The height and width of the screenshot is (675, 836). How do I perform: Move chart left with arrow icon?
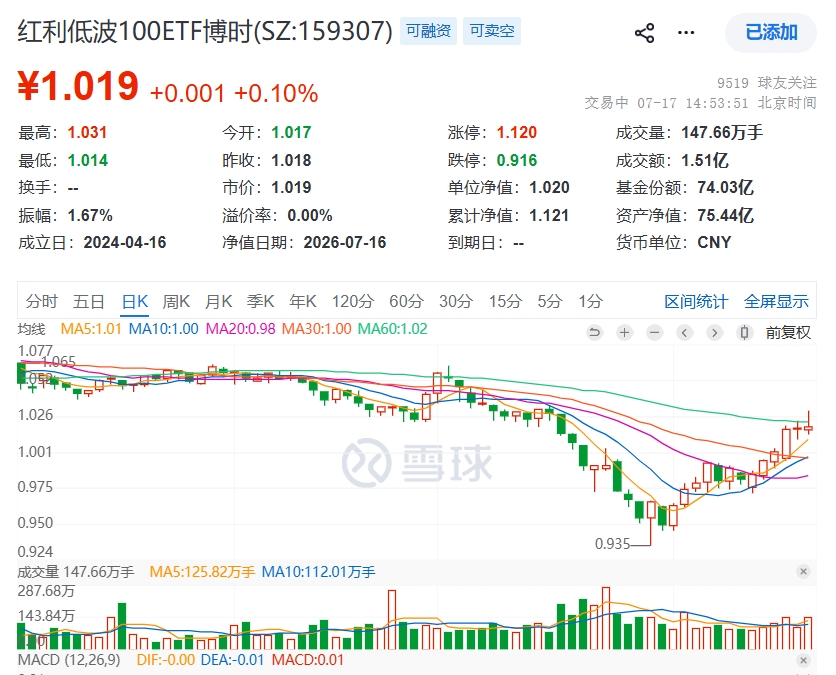[685, 333]
